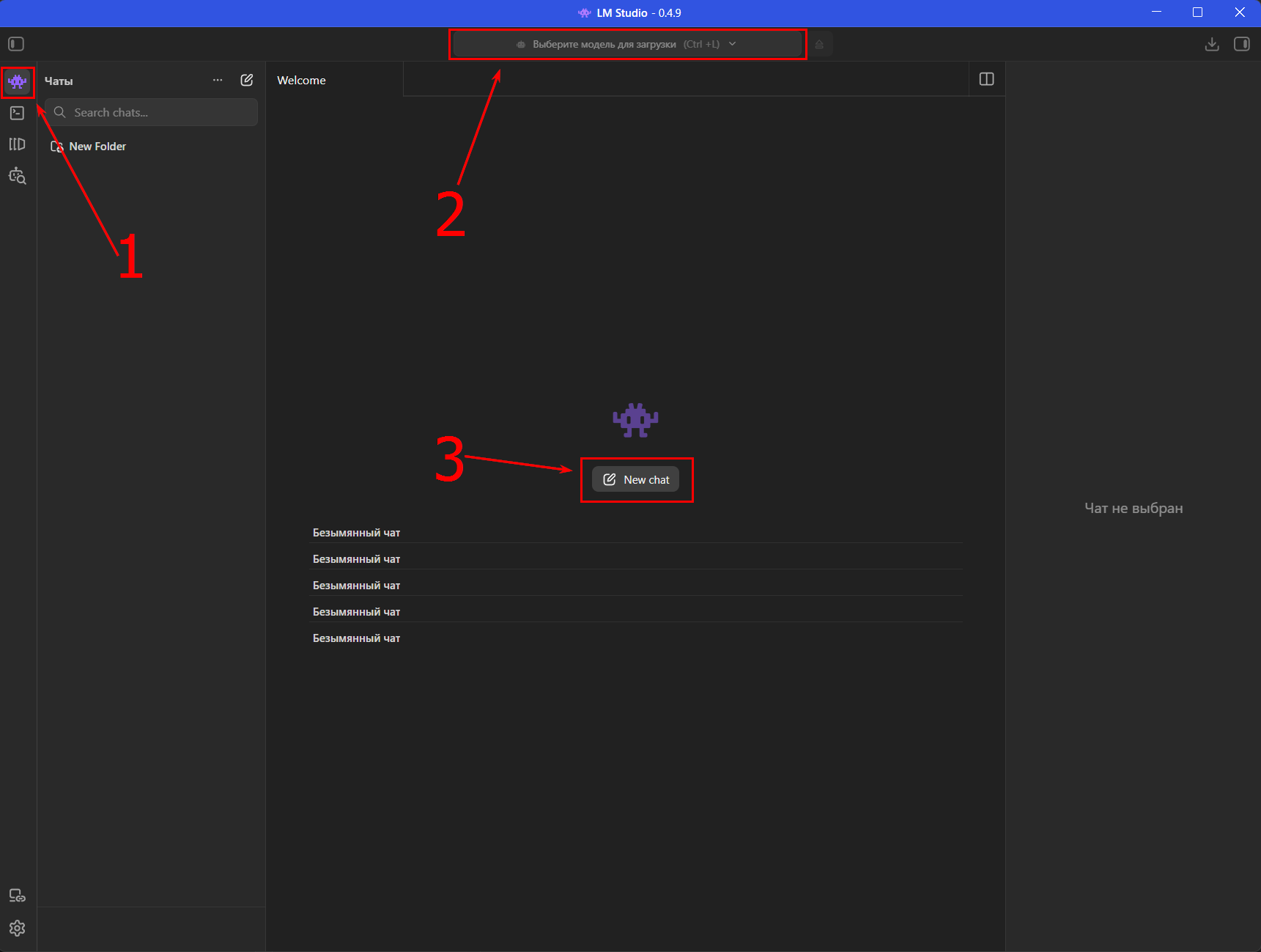Open the LM Link icon in the sidebar
Viewport: 1261px width, 952px height.
[x=17, y=896]
